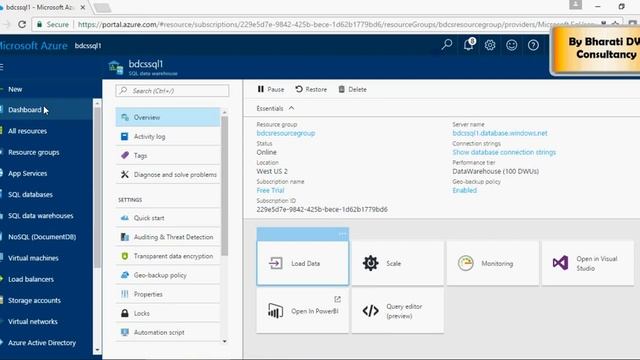Open Transparent data encryption item
This screenshot has height=360, width=640.
click(168, 256)
